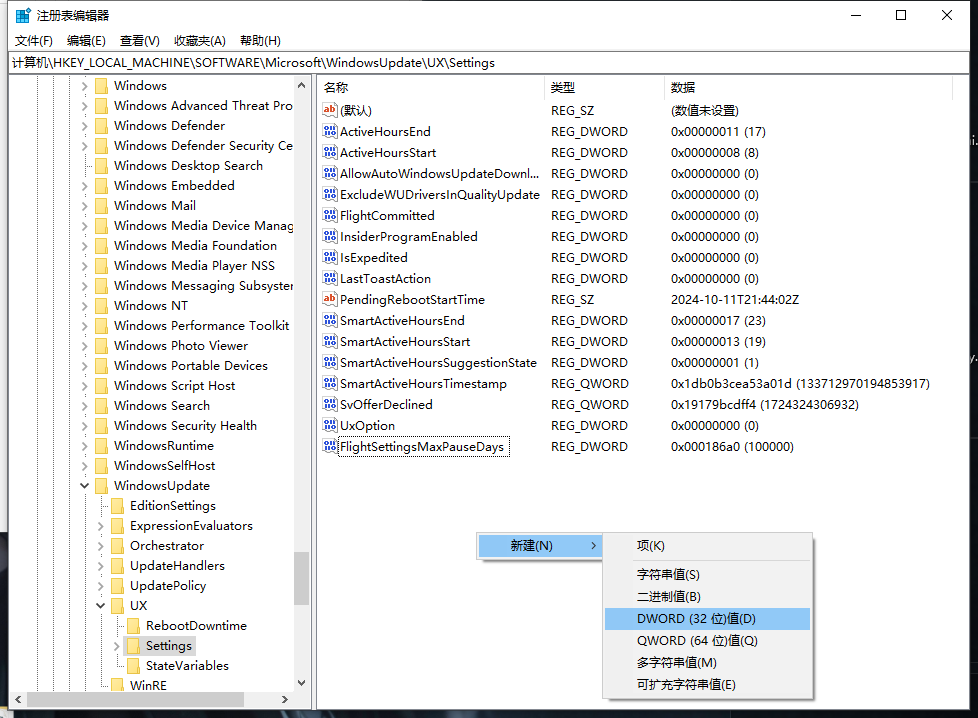The width and height of the screenshot is (978, 718).
Task: Expand the Windows Search node
Action: [x=84, y=405]
